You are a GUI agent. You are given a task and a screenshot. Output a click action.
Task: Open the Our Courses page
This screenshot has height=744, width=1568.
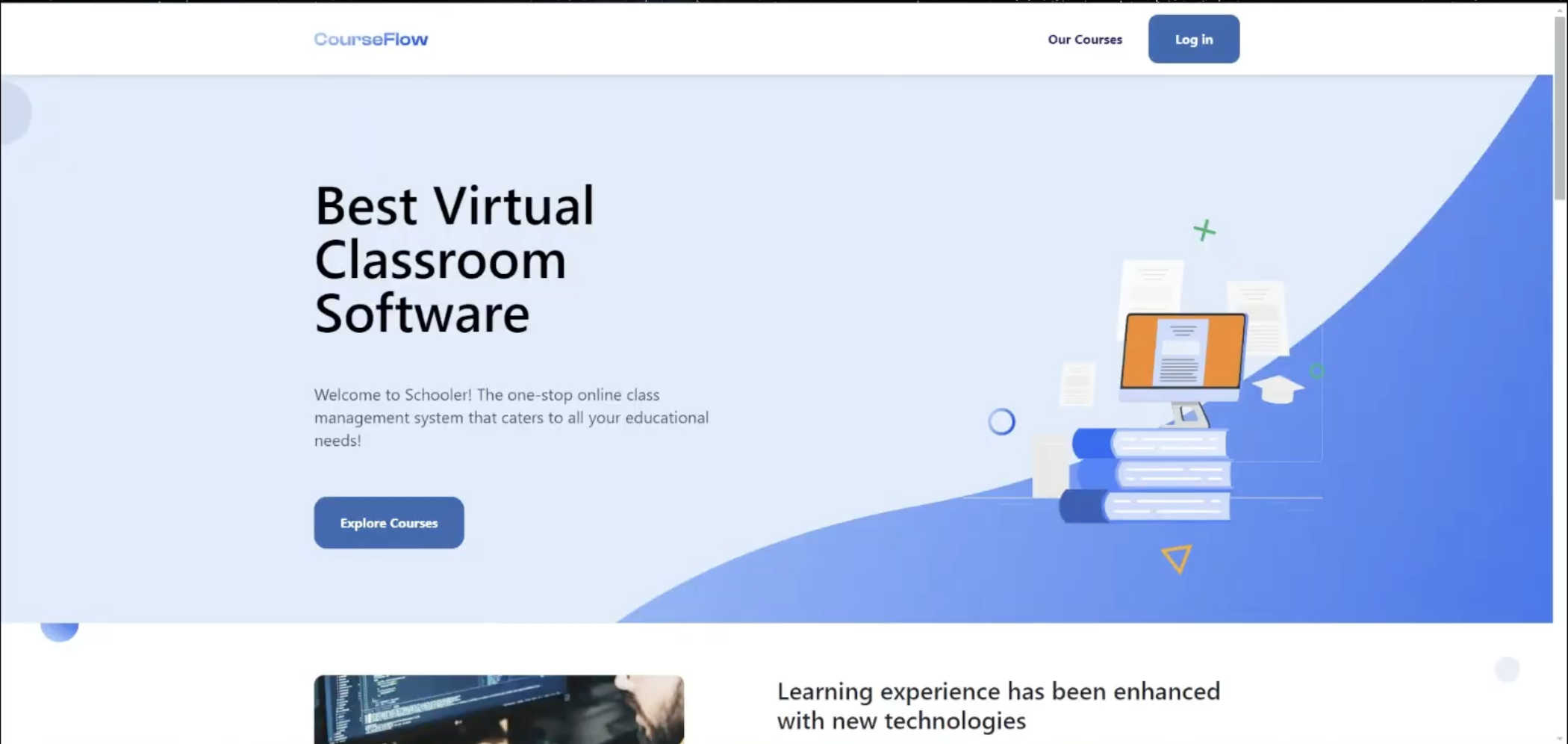click(1084, 40)
